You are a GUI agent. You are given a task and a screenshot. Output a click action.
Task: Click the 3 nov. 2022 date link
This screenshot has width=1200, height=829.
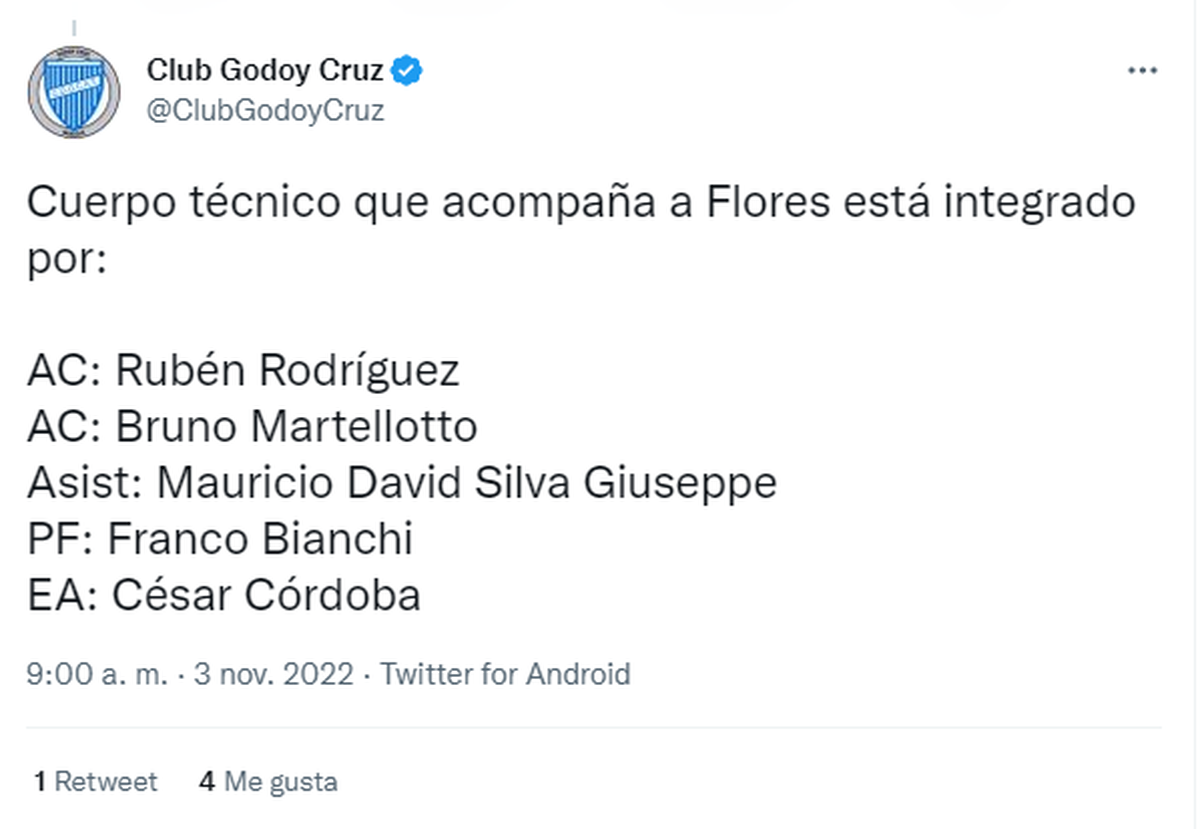(270, 674)
